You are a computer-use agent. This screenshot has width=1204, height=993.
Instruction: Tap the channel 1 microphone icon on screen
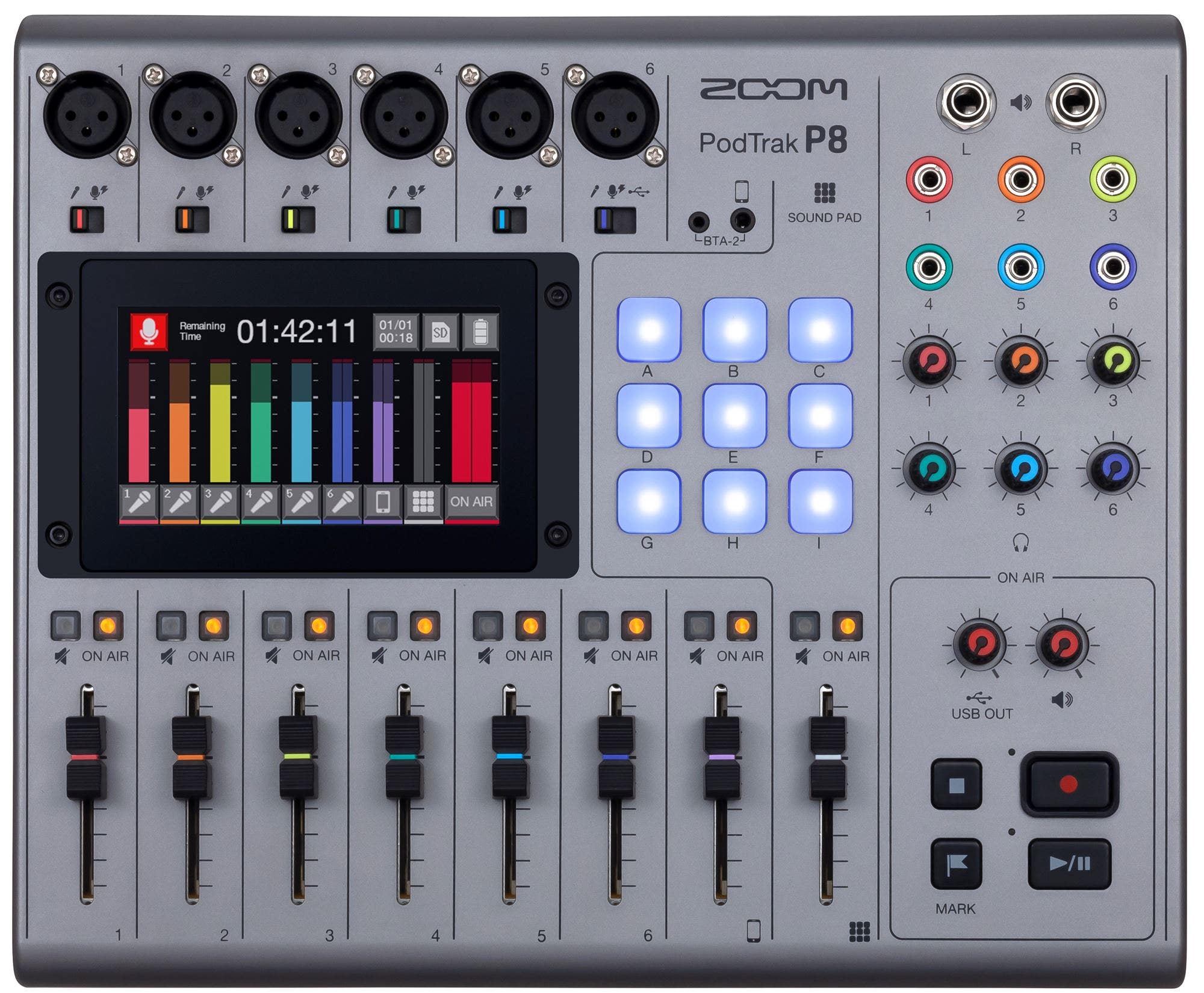coord(139,502)
